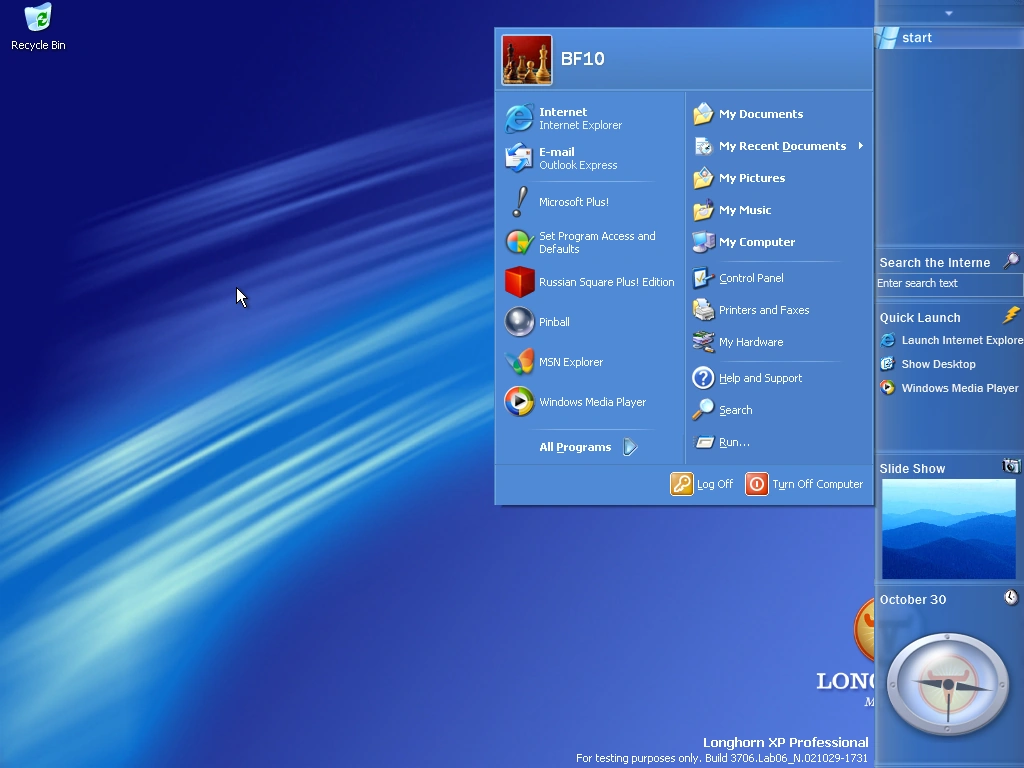
Task: Open My Music folder icon
Action: coord(703,210)
